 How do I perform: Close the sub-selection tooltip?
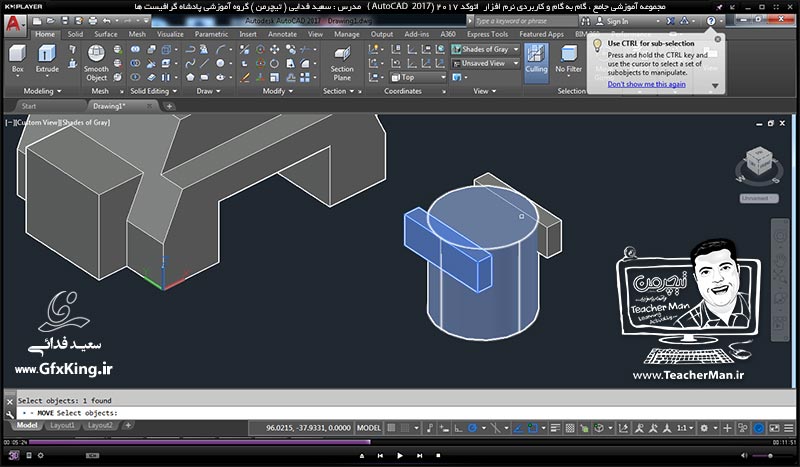click(x=718, y=39)
